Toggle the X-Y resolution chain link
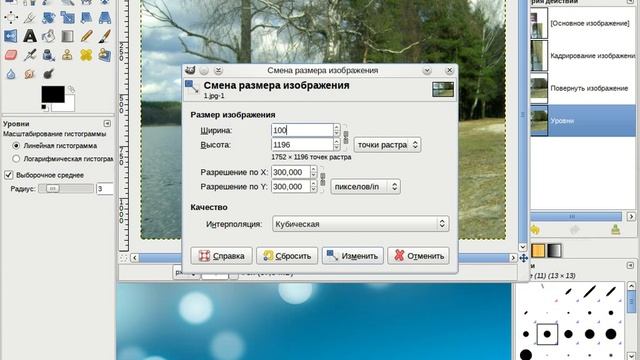Viewport: 640px width, 360px height. click(x=322, y=179)
